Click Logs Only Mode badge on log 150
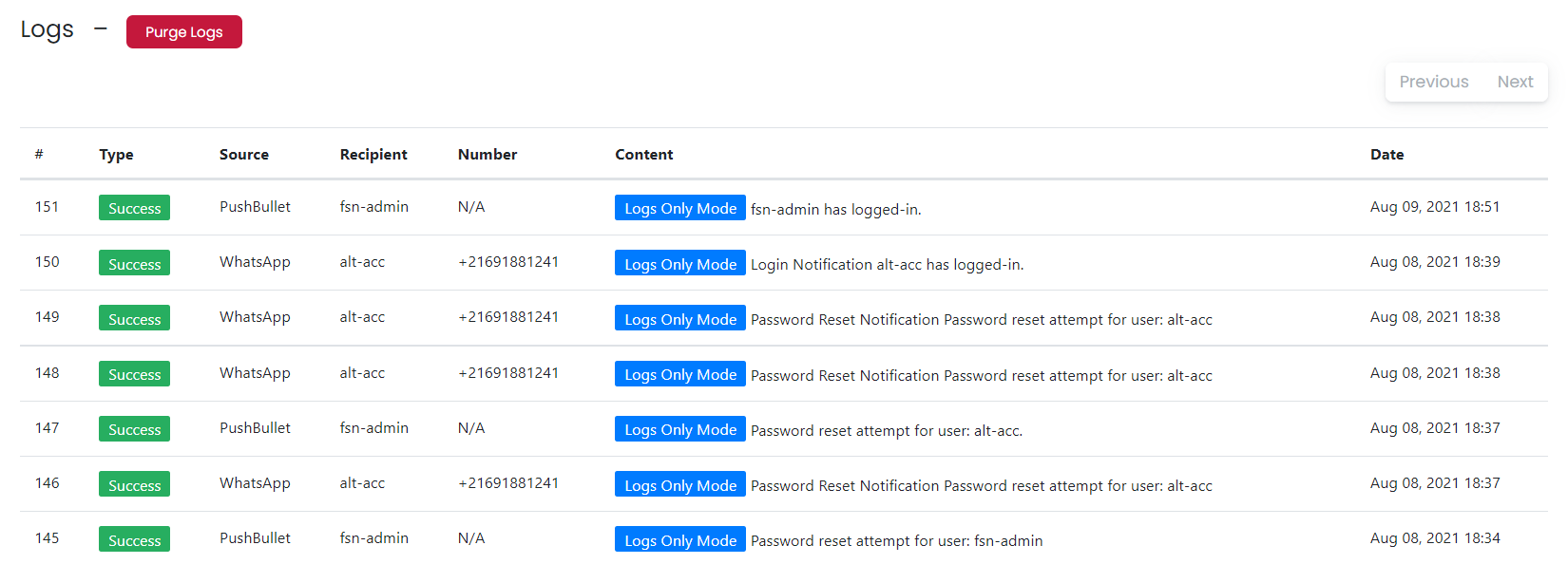The image size is (1568, 583). pos(680,263)
